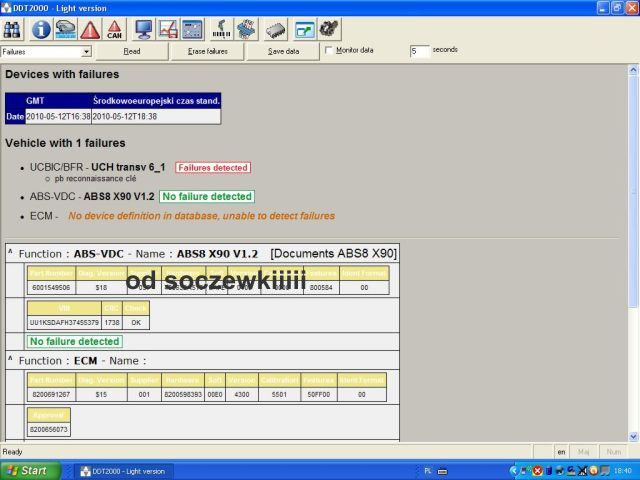Click the GMT date 2010-05-12T16:38 cell
Screen dimensions: 640x480
pos(58,116)
